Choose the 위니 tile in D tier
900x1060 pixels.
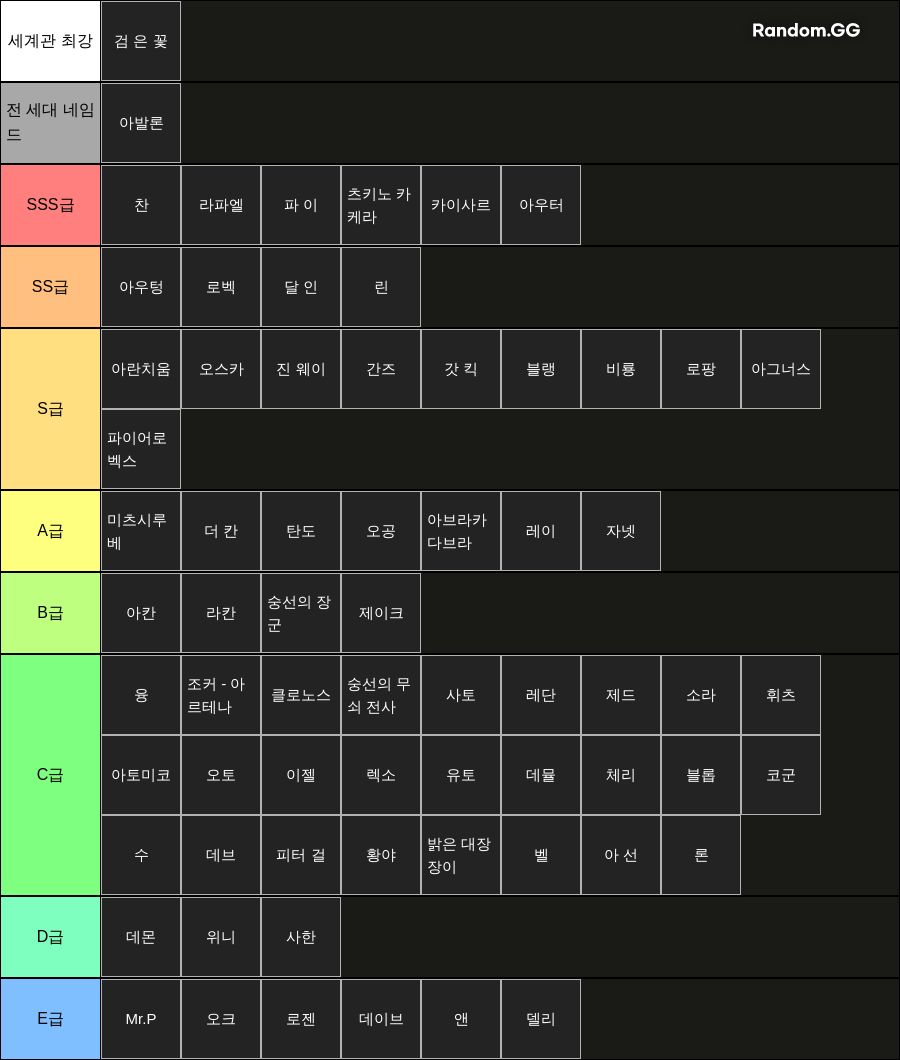220,937
